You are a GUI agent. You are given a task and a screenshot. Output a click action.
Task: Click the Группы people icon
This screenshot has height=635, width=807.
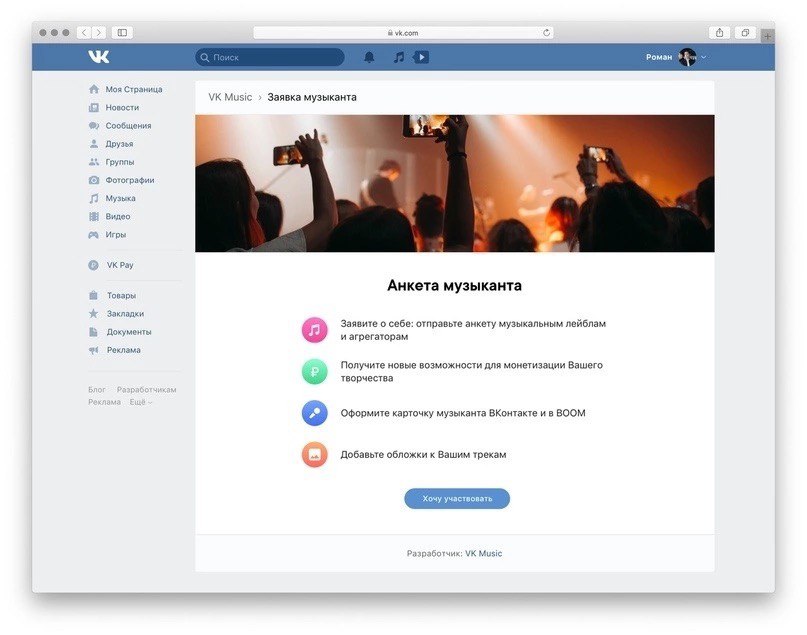pos(94,162)
